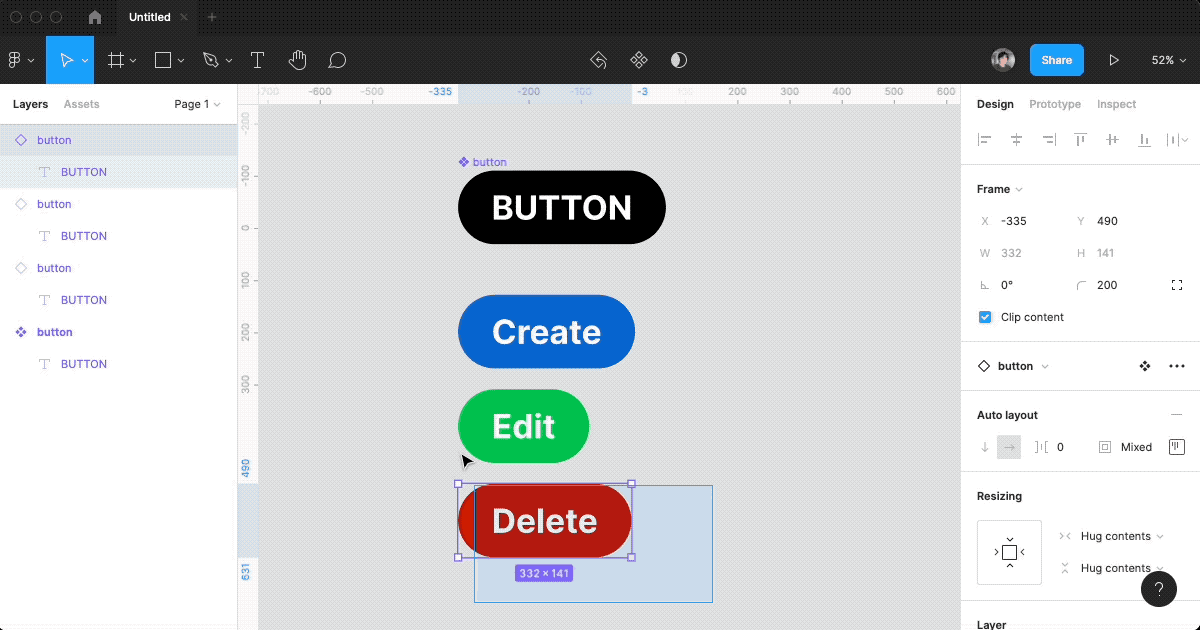The image size is (1200, 630).
Task: Select horizontal auto layout direction
Action: pos(1009,447)
